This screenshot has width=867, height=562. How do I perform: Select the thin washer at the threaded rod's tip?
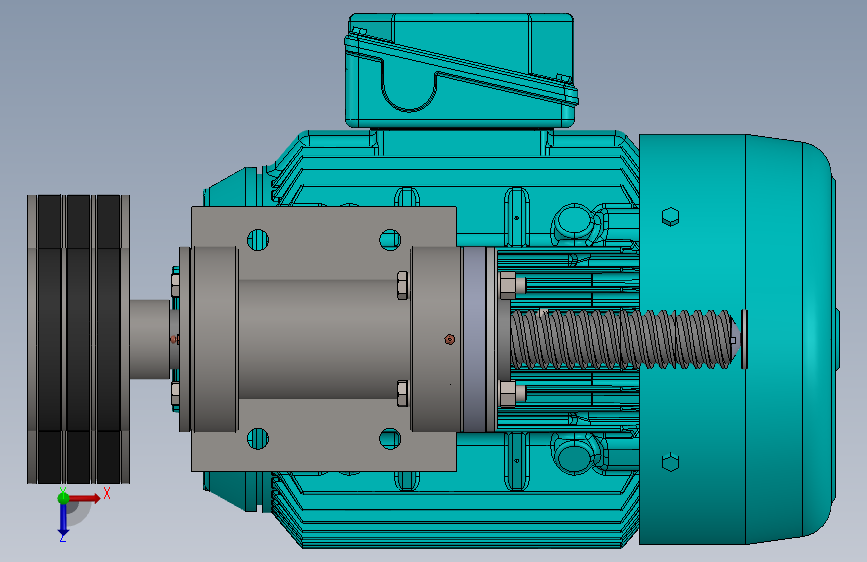coord(744,339)
